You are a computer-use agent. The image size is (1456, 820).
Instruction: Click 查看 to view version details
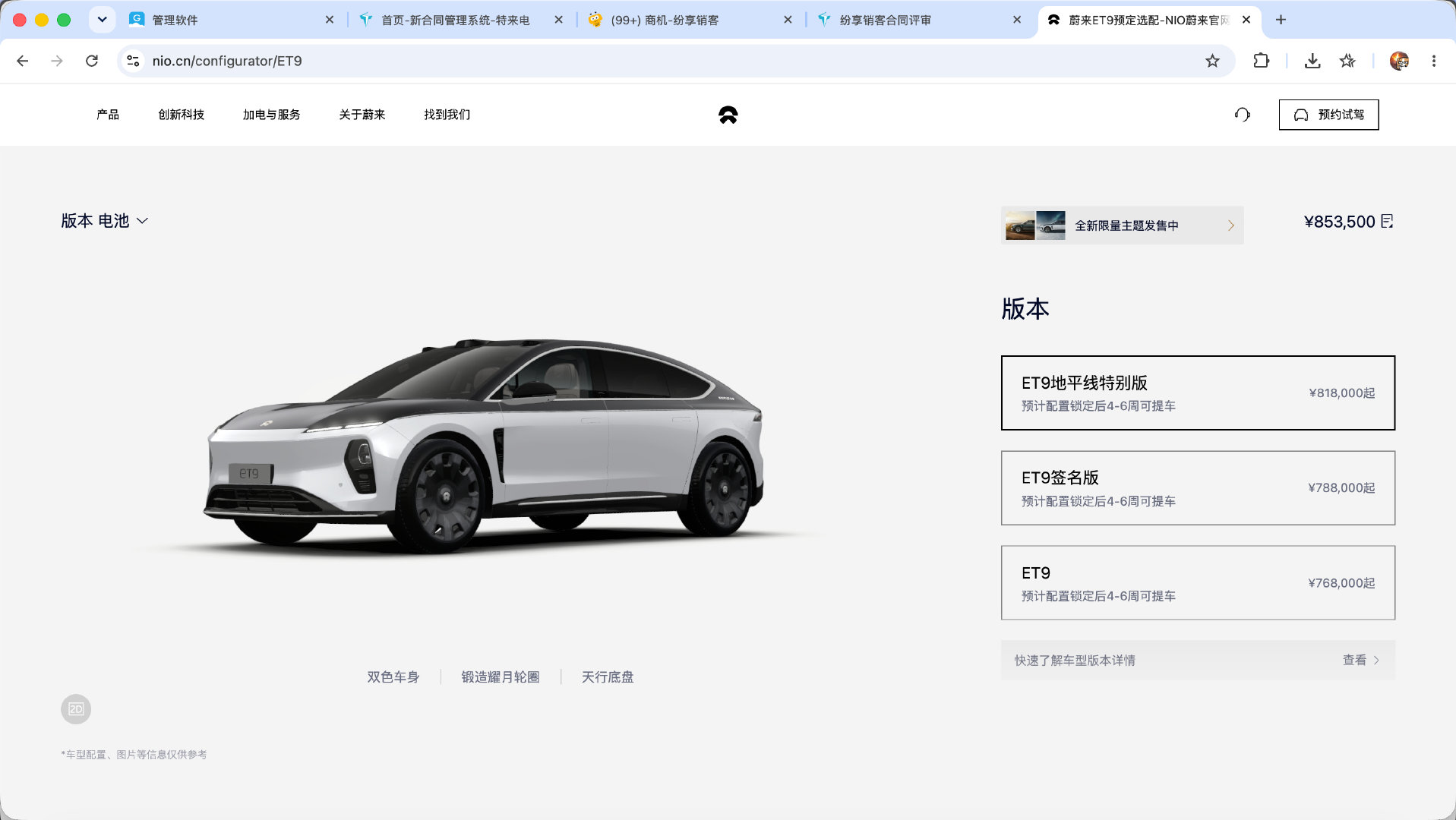coord(1360,661)
